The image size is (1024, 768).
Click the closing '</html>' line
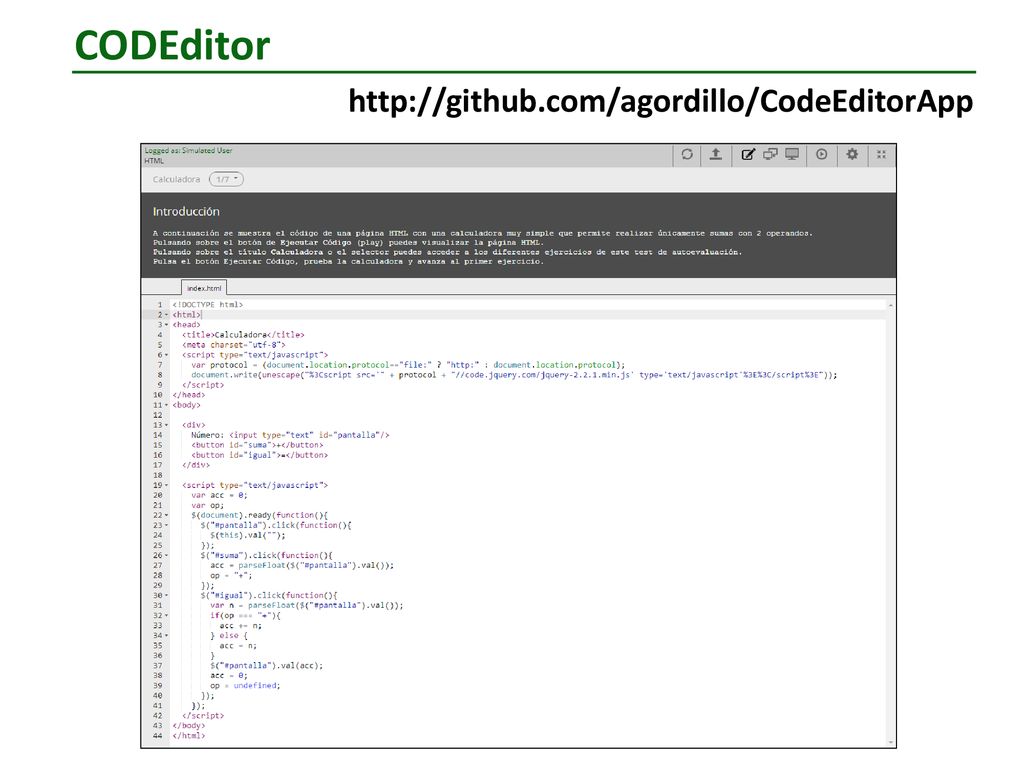coord(189,735)
